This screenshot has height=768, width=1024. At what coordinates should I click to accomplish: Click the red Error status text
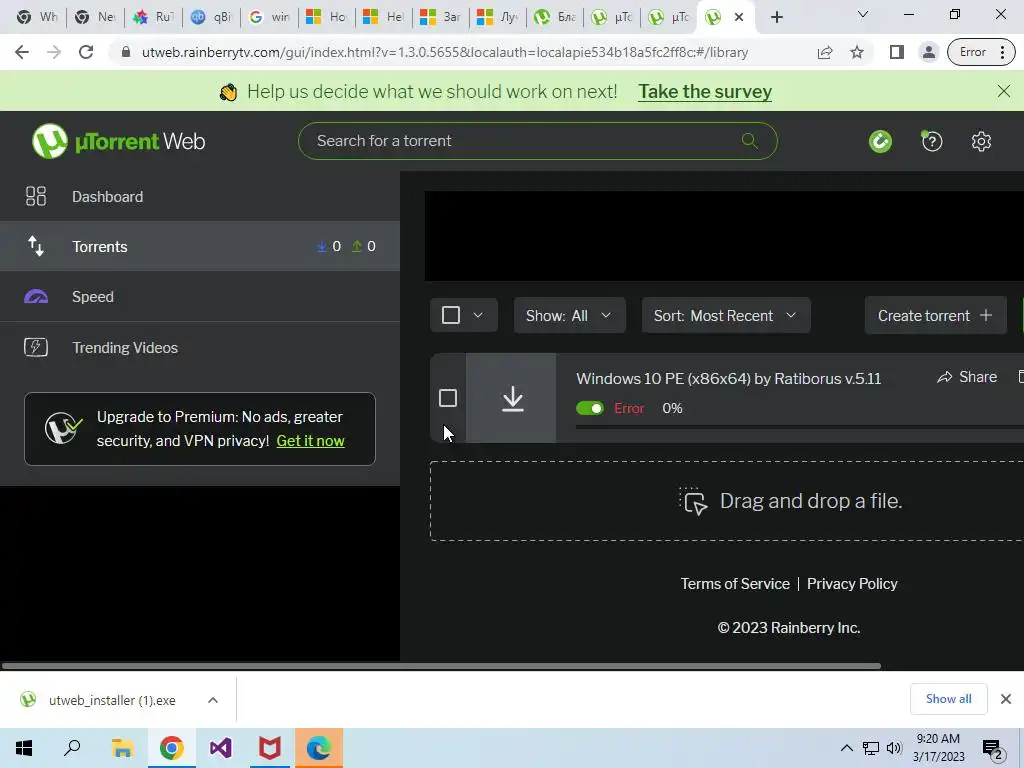tap(629, 408)
